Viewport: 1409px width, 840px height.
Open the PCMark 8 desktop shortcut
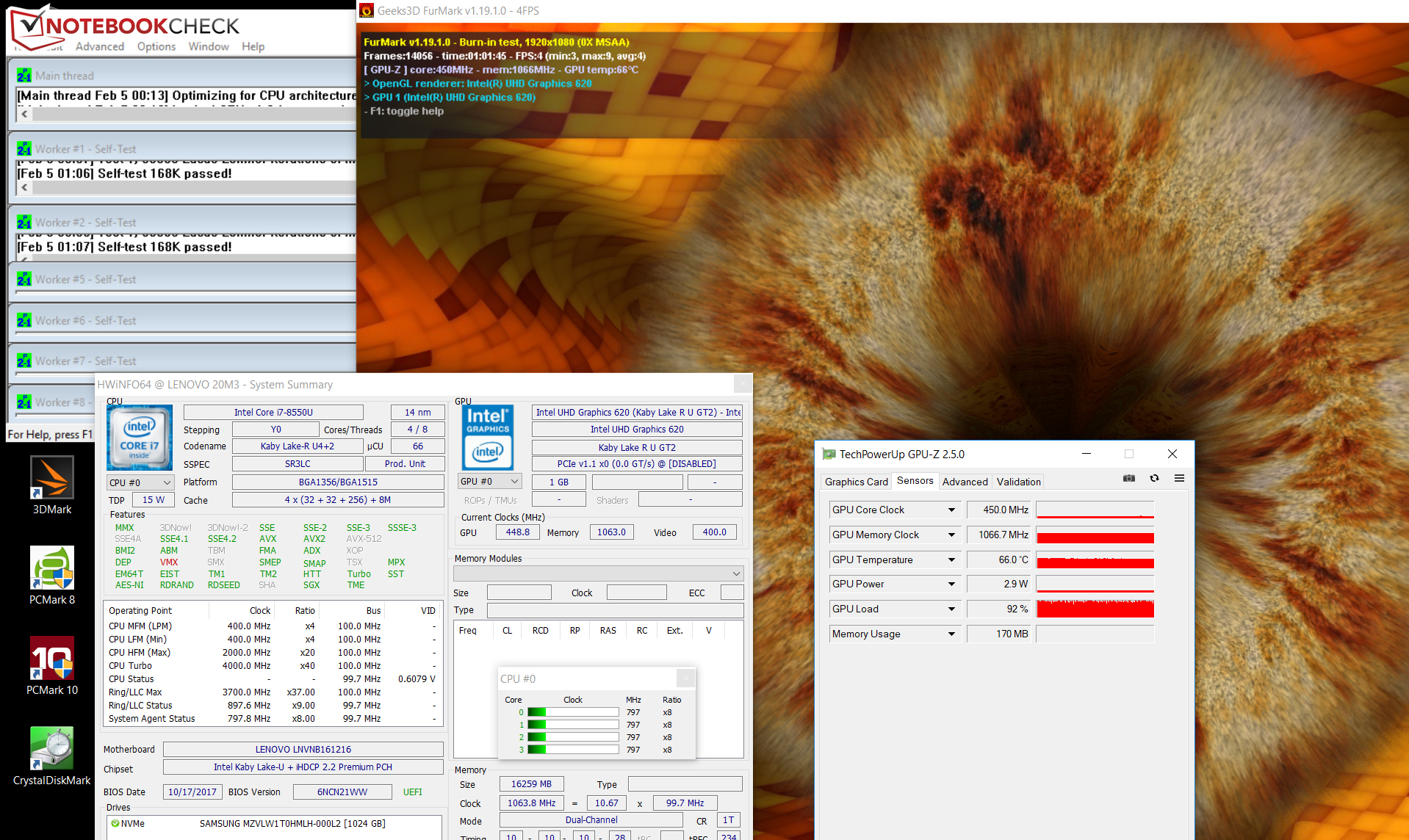click(52, 576)
